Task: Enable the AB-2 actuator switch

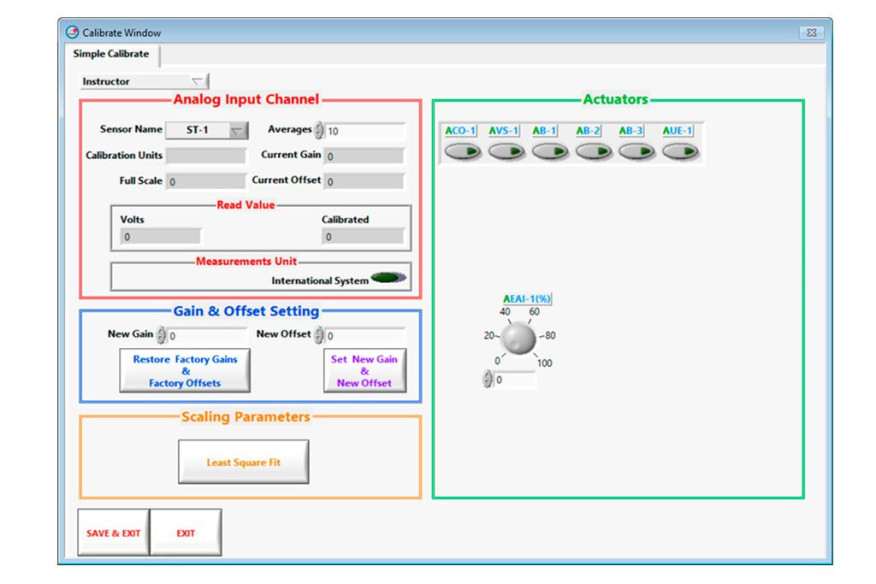Action: (593, 152)
